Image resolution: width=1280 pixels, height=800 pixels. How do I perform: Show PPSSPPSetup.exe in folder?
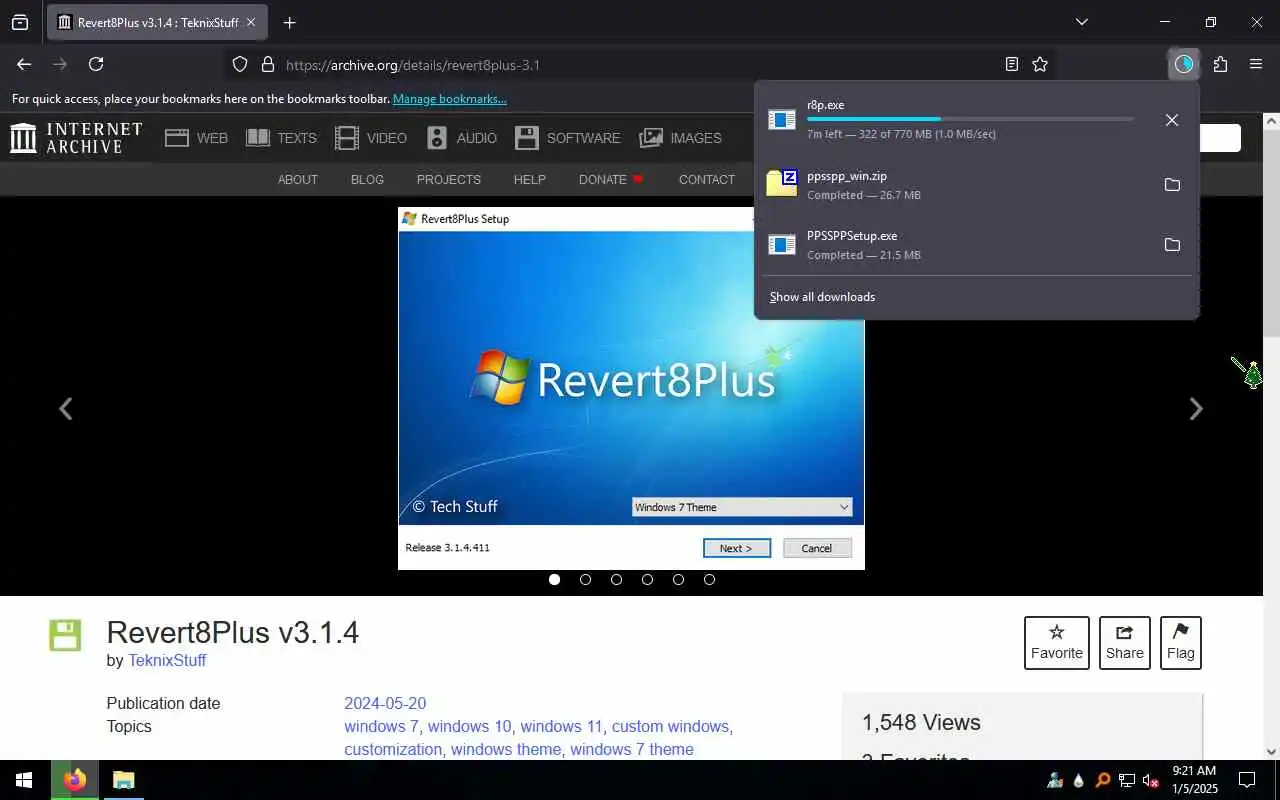click(x=1172, y=245)
